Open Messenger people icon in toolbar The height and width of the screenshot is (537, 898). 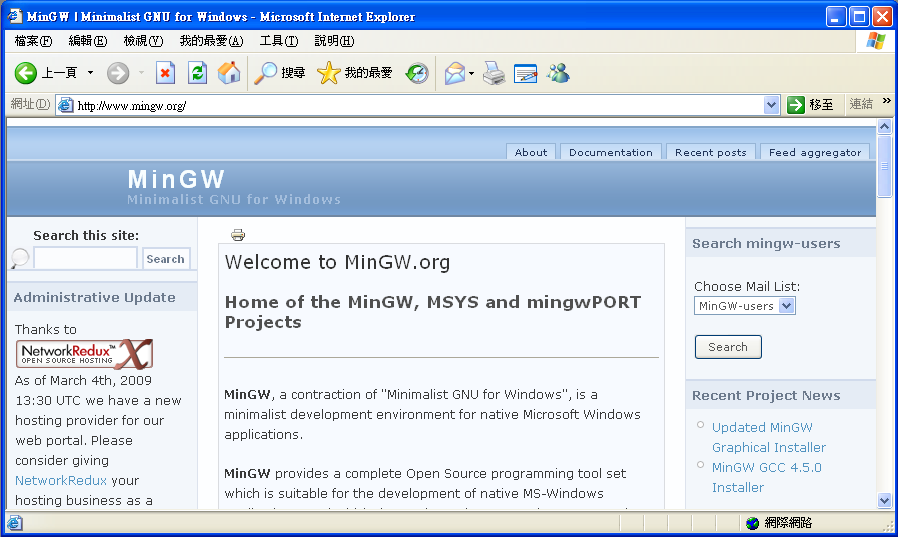click(x=558, y=73)
